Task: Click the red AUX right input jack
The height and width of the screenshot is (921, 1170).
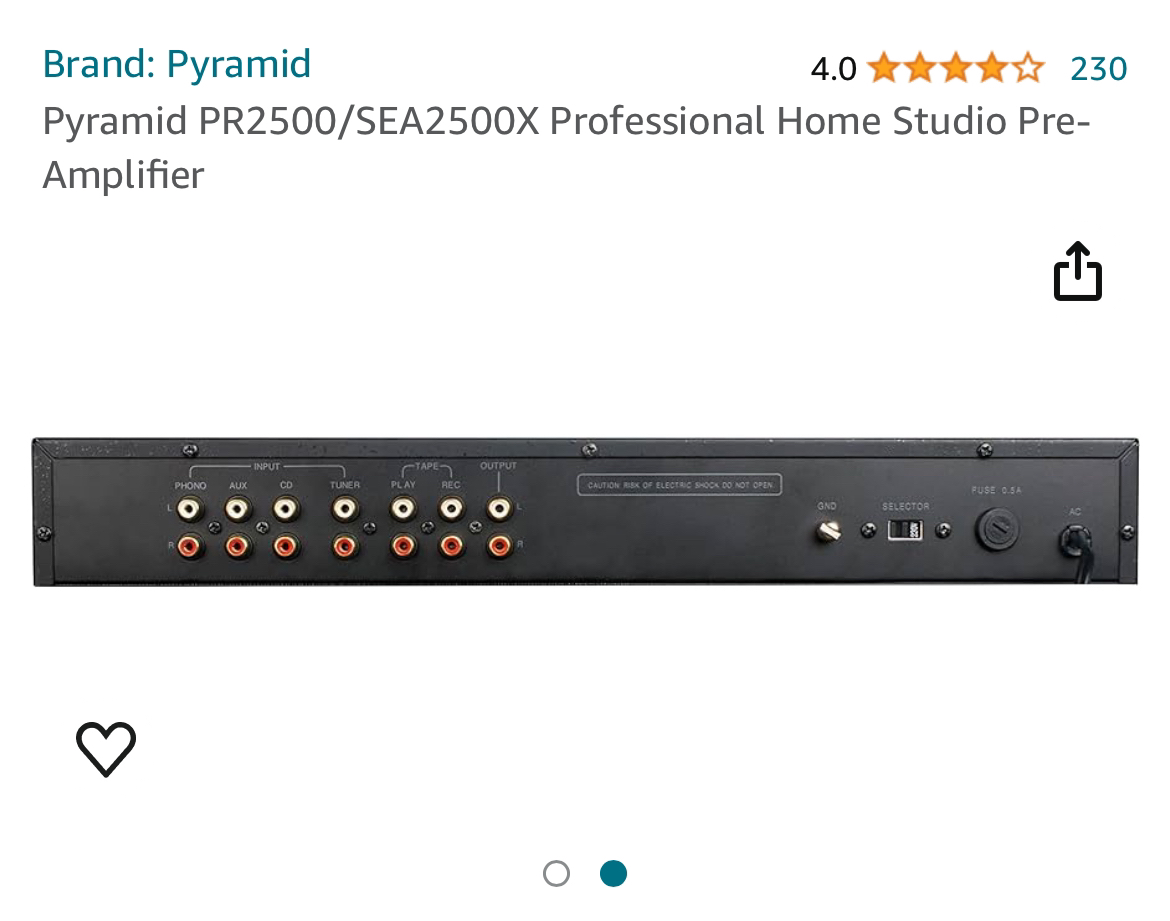Action: (237, 546)
